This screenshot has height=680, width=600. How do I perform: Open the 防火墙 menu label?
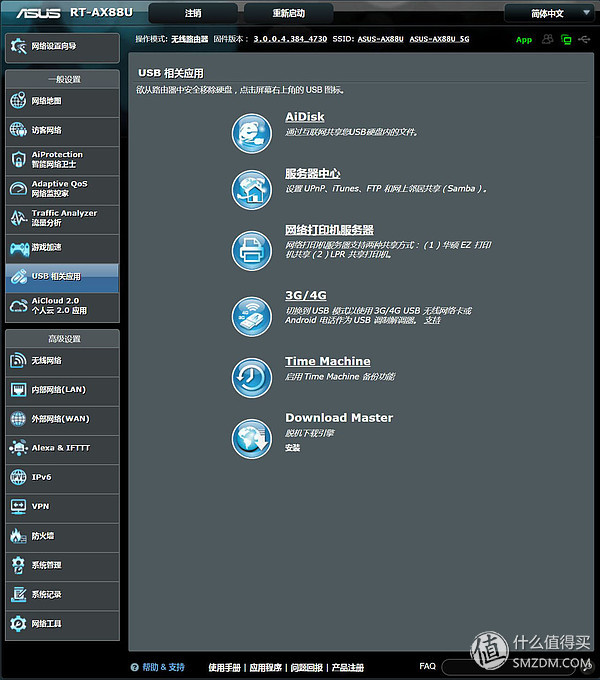[42, 536]
